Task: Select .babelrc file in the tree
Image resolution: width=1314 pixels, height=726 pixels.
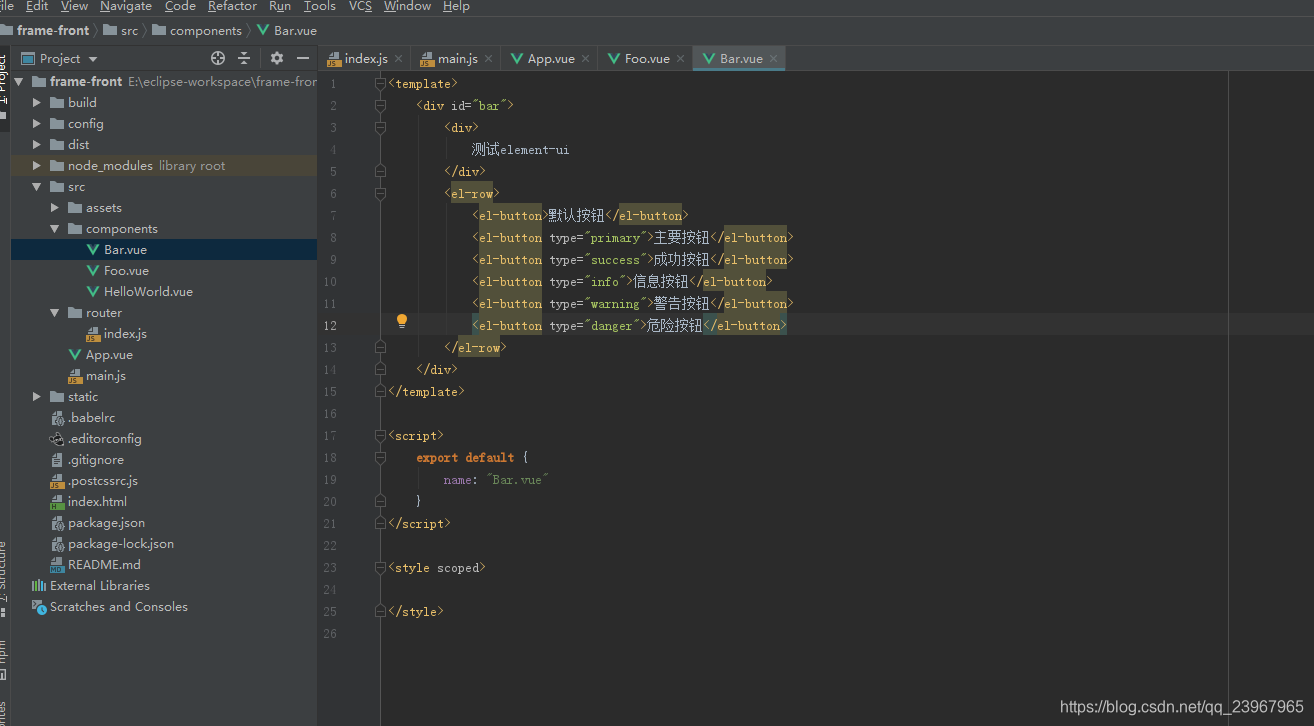Action: tap(91, 418)
